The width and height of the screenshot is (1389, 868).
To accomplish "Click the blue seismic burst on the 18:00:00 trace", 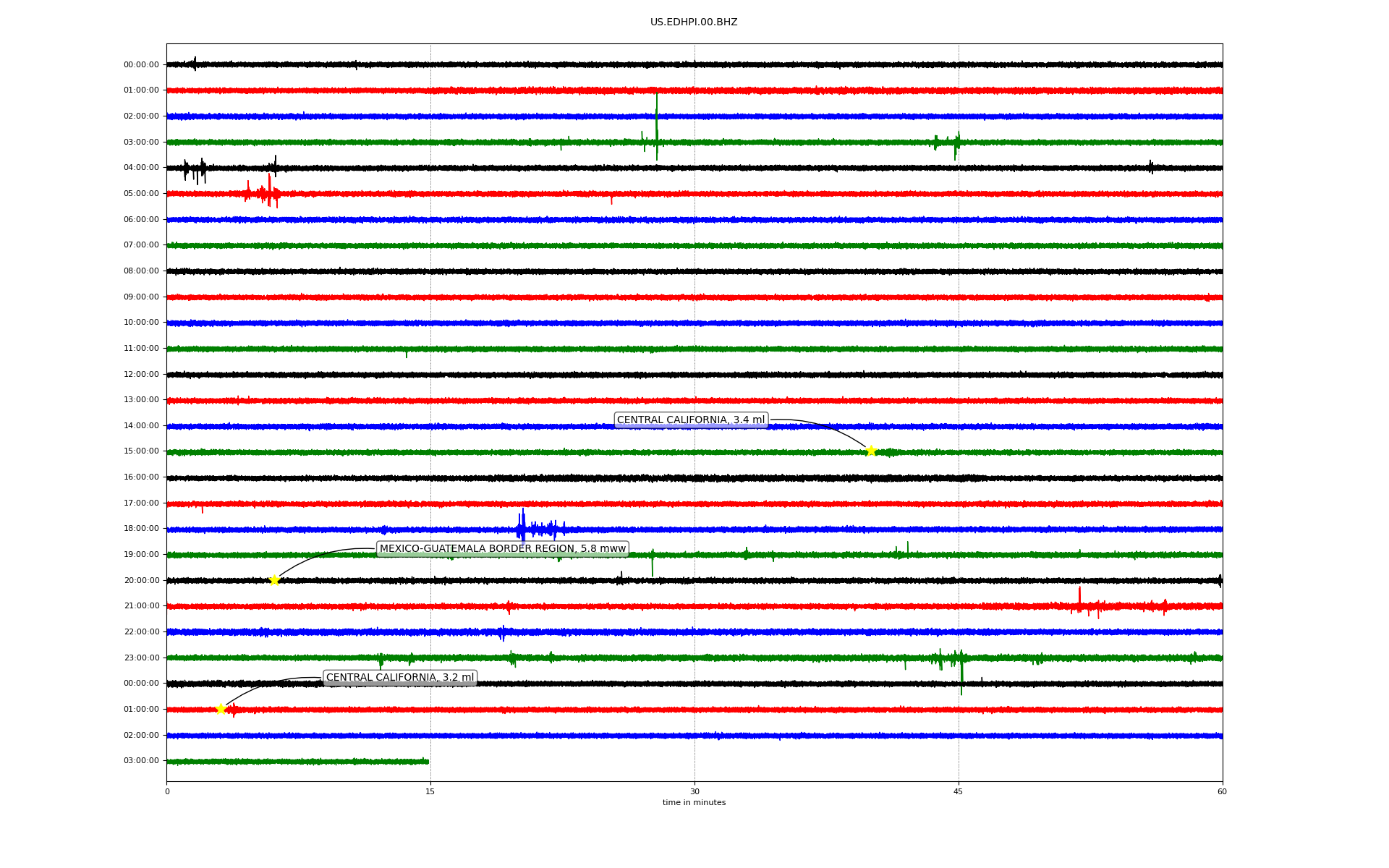I will (523, 528).
